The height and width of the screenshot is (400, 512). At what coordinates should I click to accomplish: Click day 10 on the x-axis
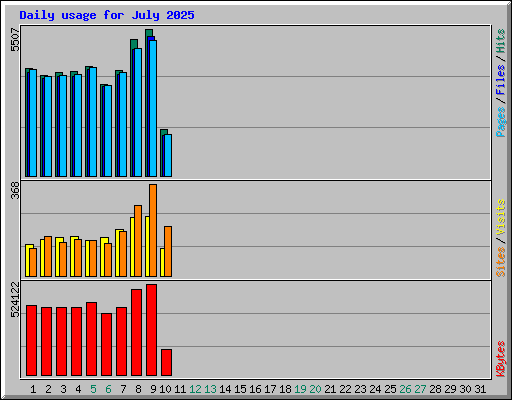(x=165, y=389)
